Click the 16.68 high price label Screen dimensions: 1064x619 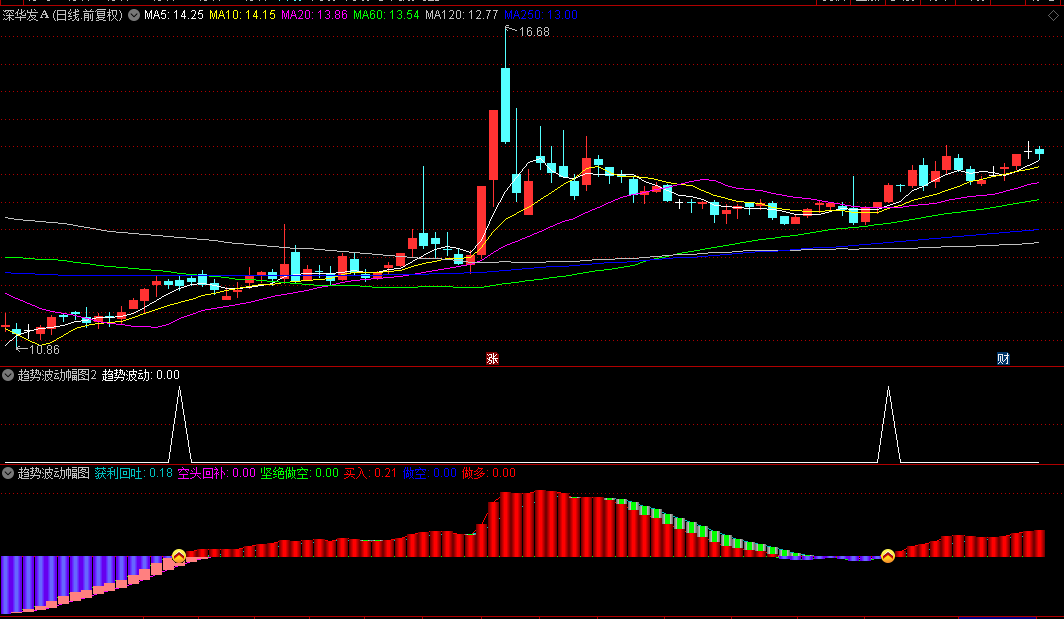click(534, 32)
